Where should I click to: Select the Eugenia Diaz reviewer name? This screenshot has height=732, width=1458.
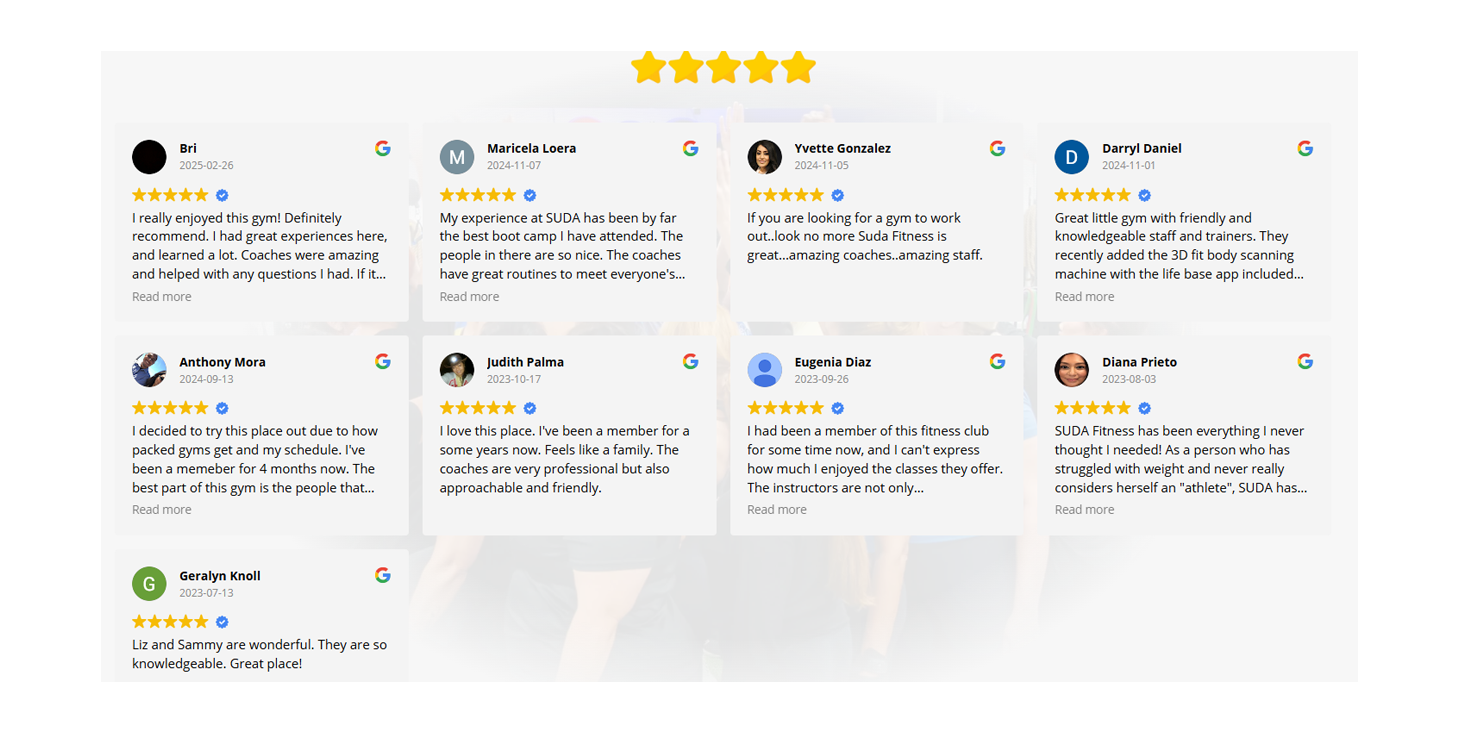coord(832,362)
